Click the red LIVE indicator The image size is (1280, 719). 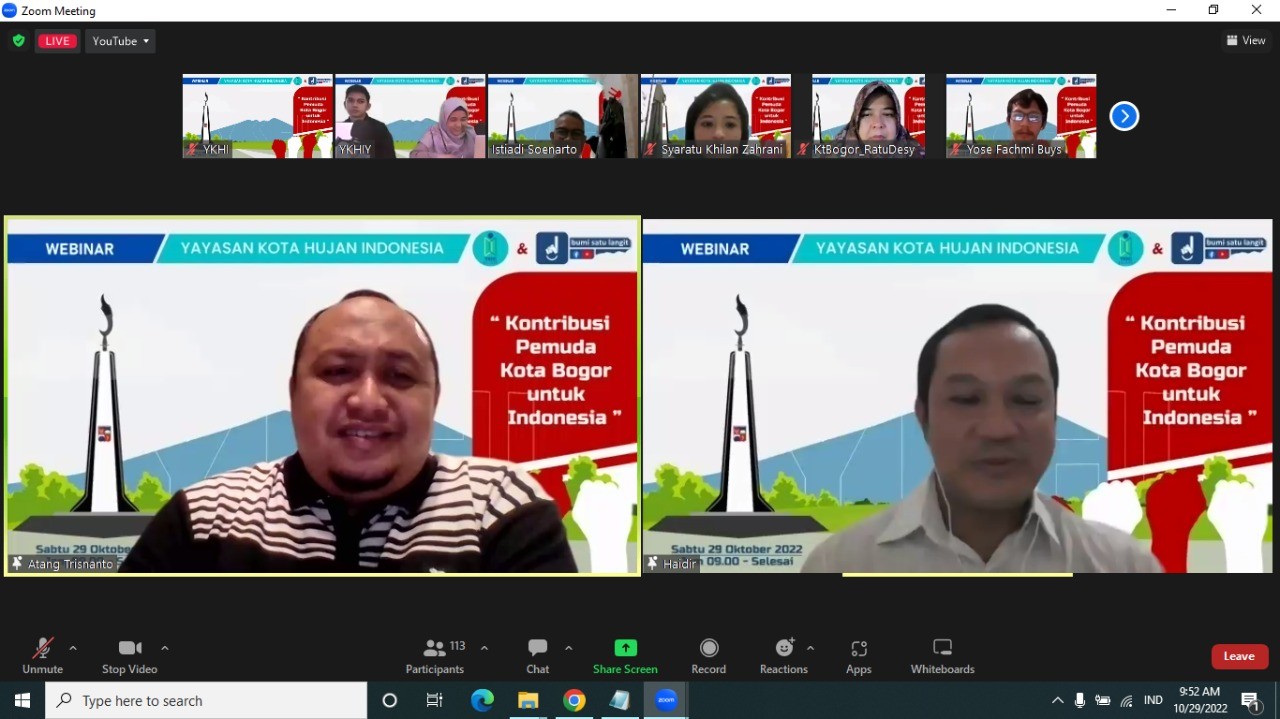[57, 41]
